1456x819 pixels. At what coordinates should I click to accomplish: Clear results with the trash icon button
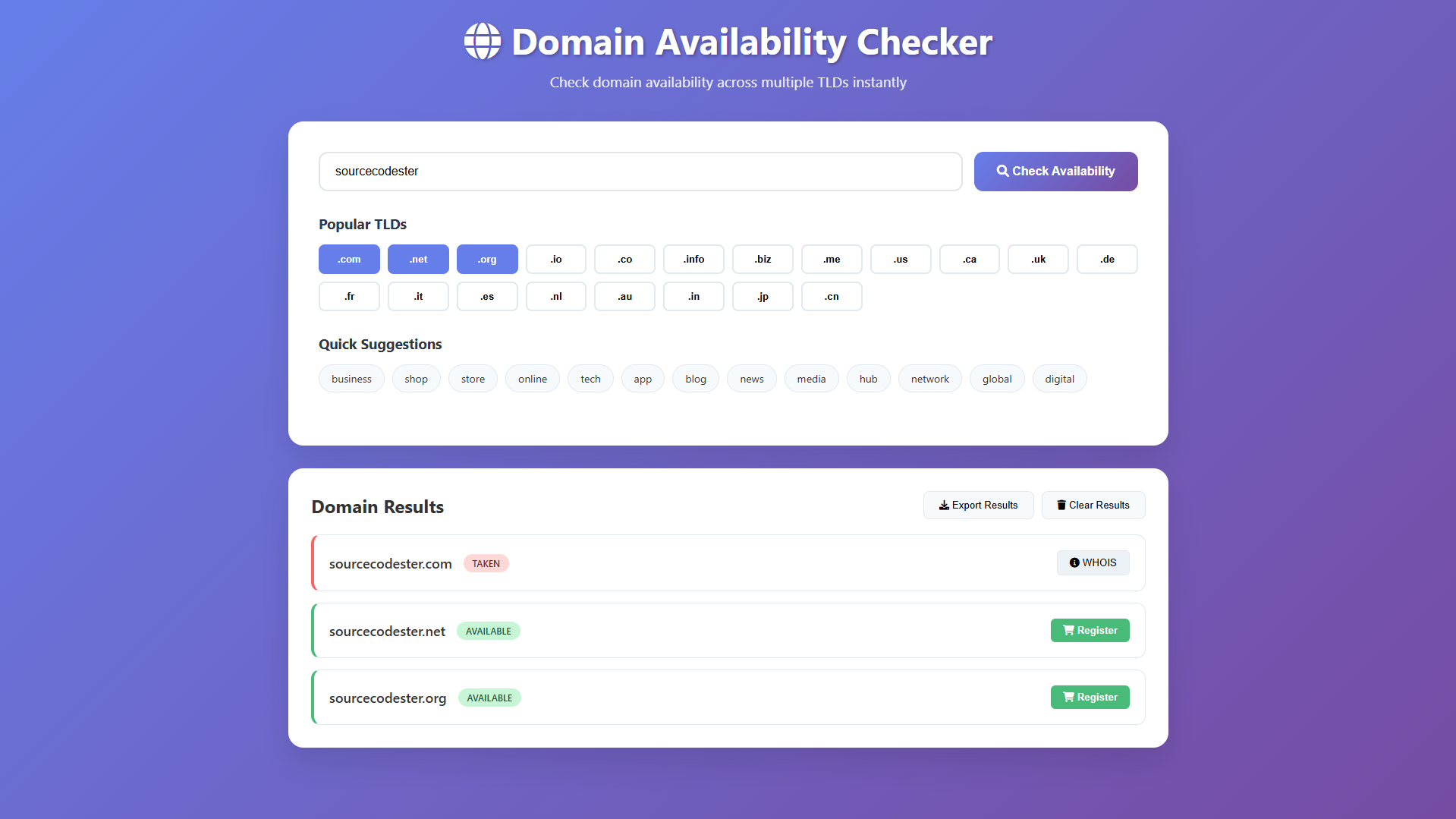tap(1093, 506)
